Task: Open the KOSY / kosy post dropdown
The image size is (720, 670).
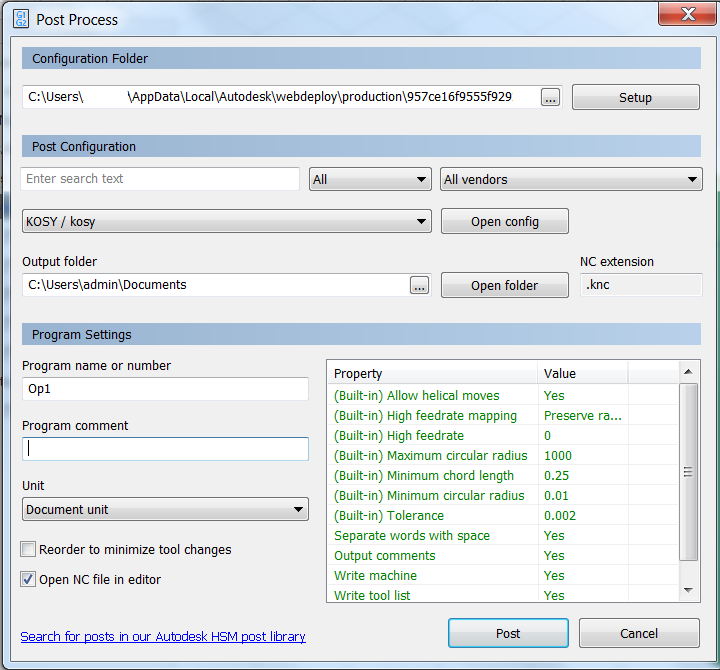Action: 226,221
